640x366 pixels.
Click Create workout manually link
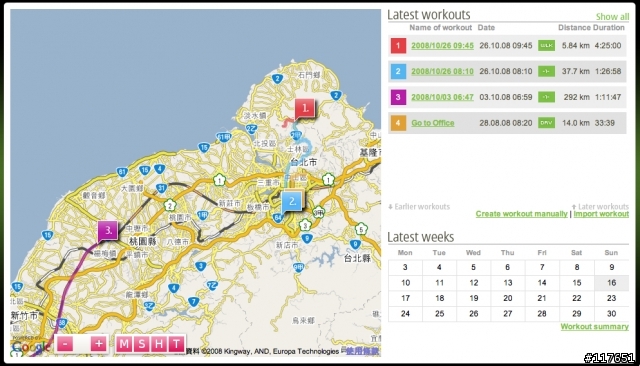(x=522, y=214)
